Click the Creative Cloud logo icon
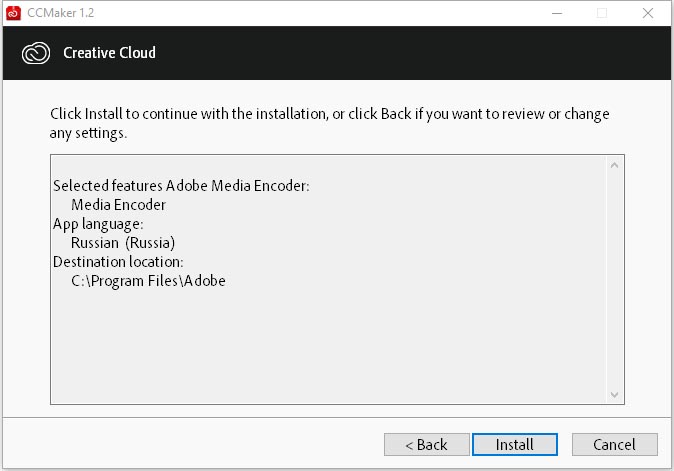Viewport: 674px width, 471px height. tap(36, 53)
